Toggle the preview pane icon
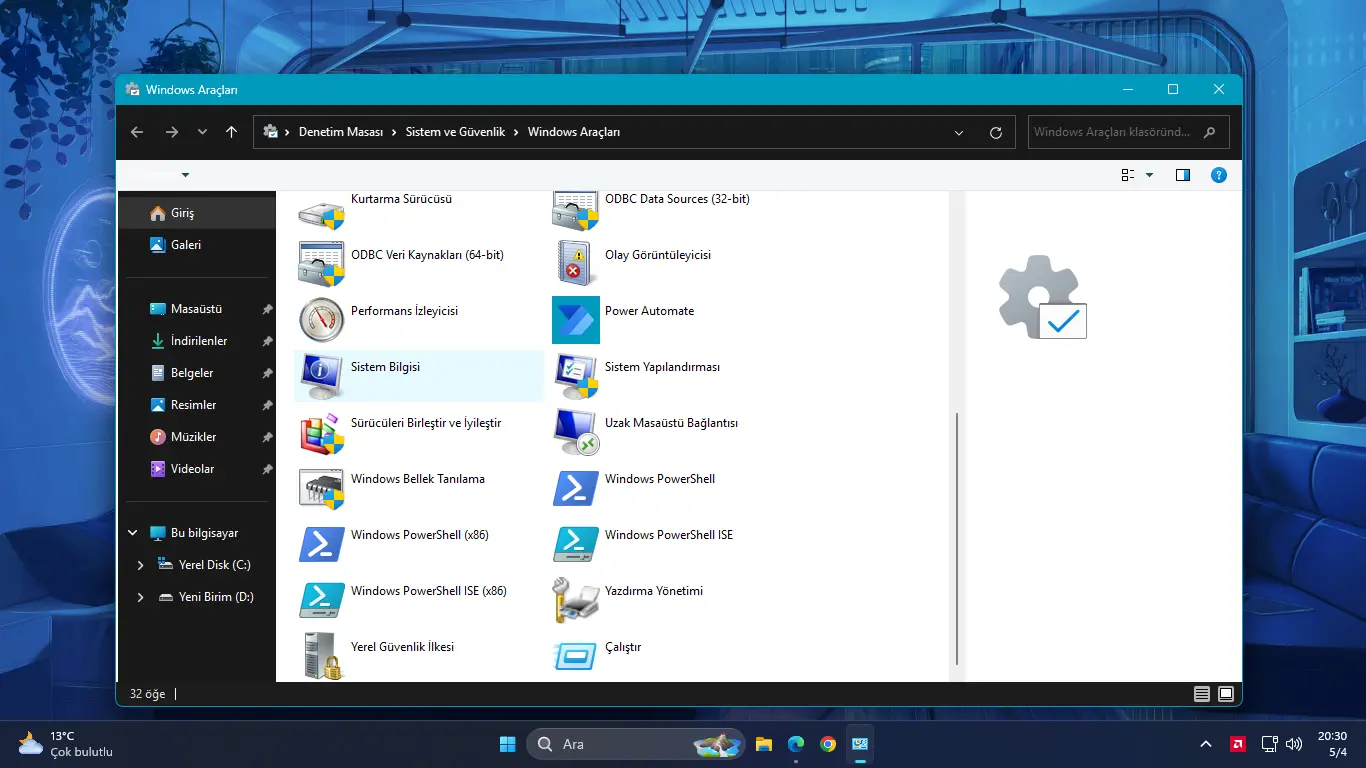This screenshot has height=768, width=1366. 1183,175
